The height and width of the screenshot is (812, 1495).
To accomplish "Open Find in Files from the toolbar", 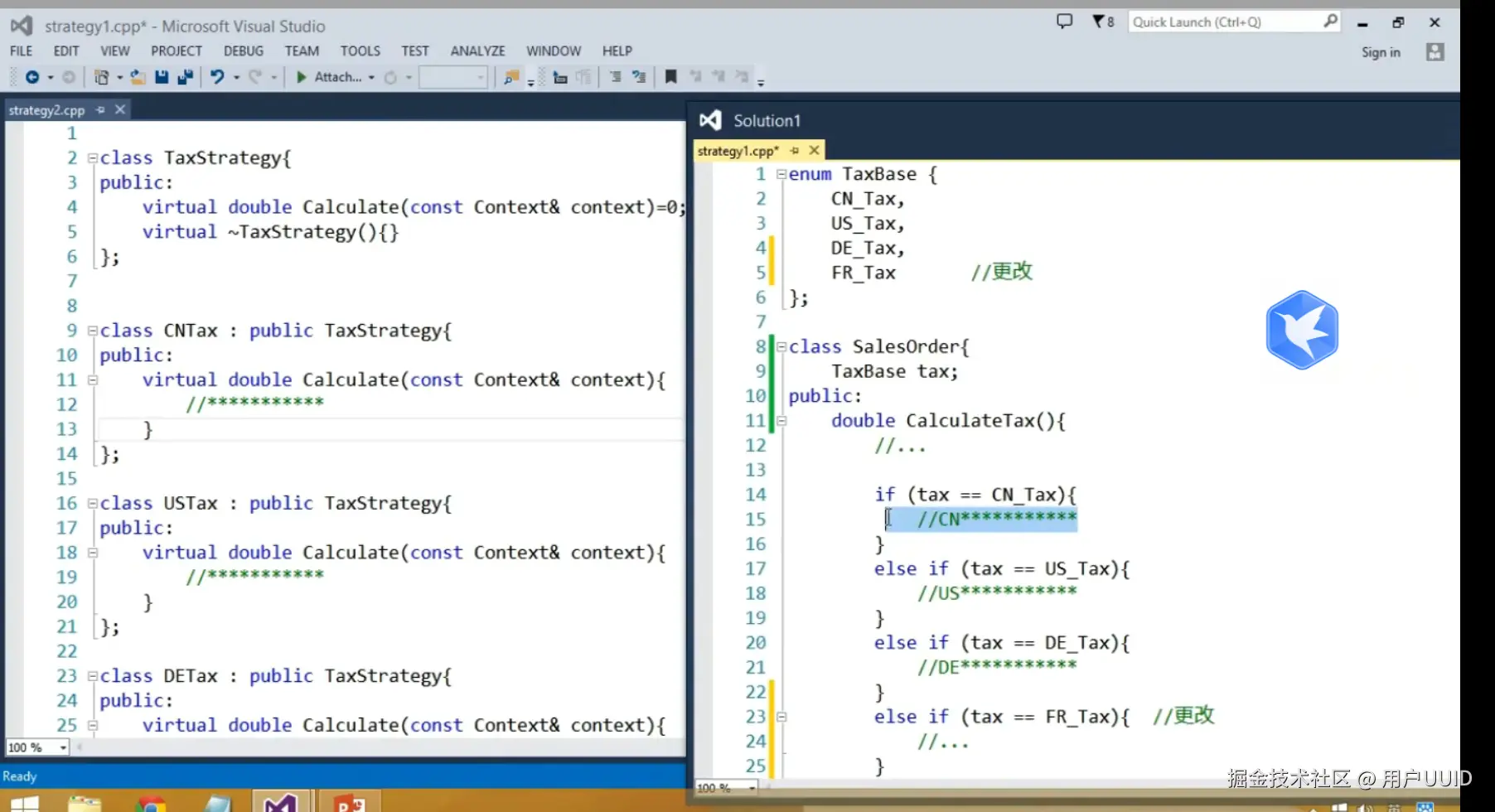I will click(511, 77).
